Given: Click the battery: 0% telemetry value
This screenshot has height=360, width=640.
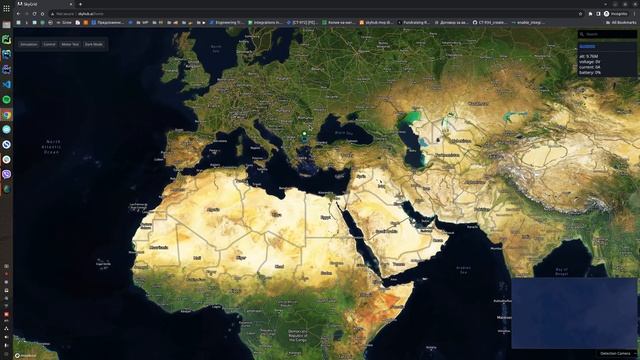Looking at the screenshot, I should click(590, 72).
